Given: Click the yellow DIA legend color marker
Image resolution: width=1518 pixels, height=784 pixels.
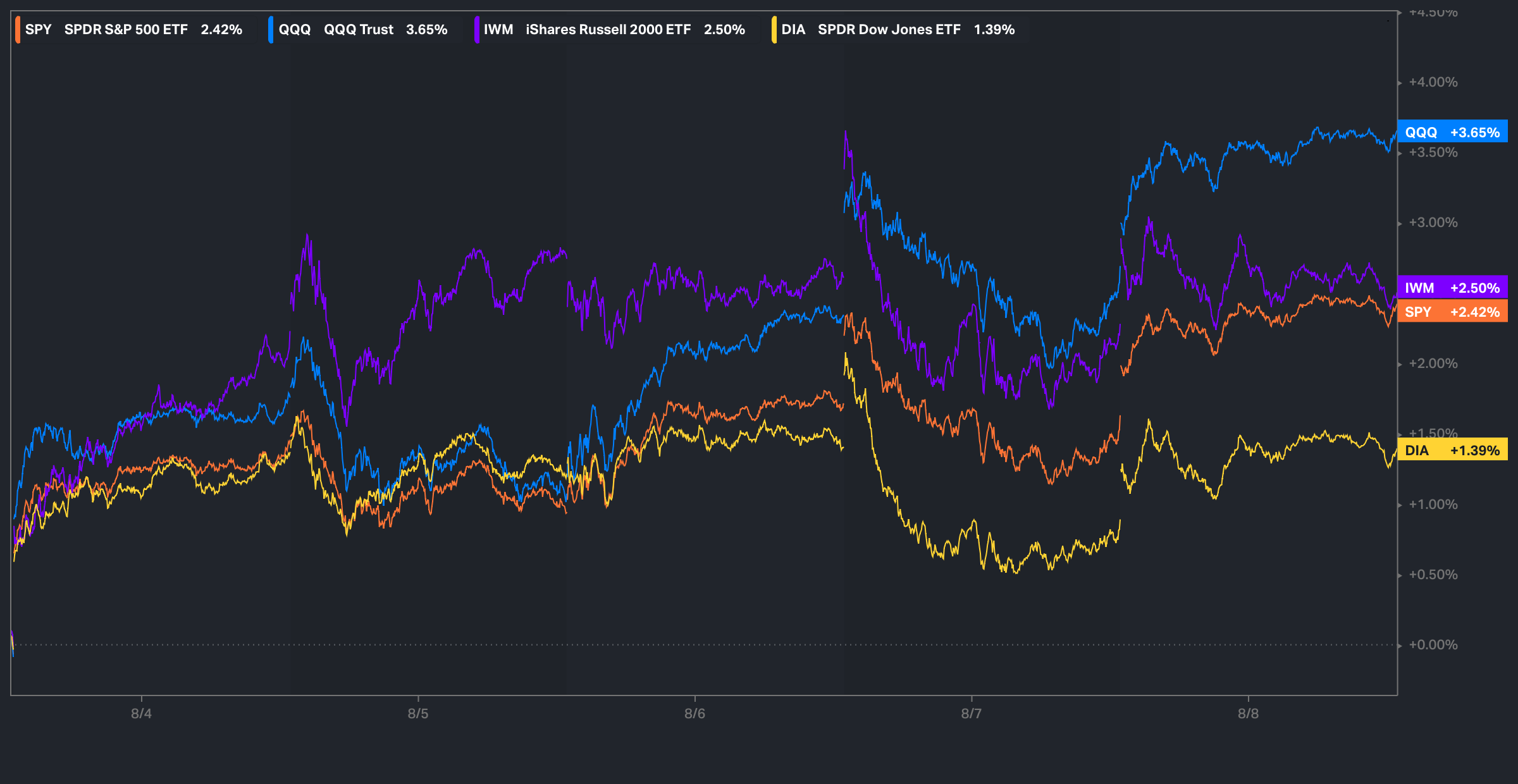Looking at the screenshot, I should pos(774,30).
